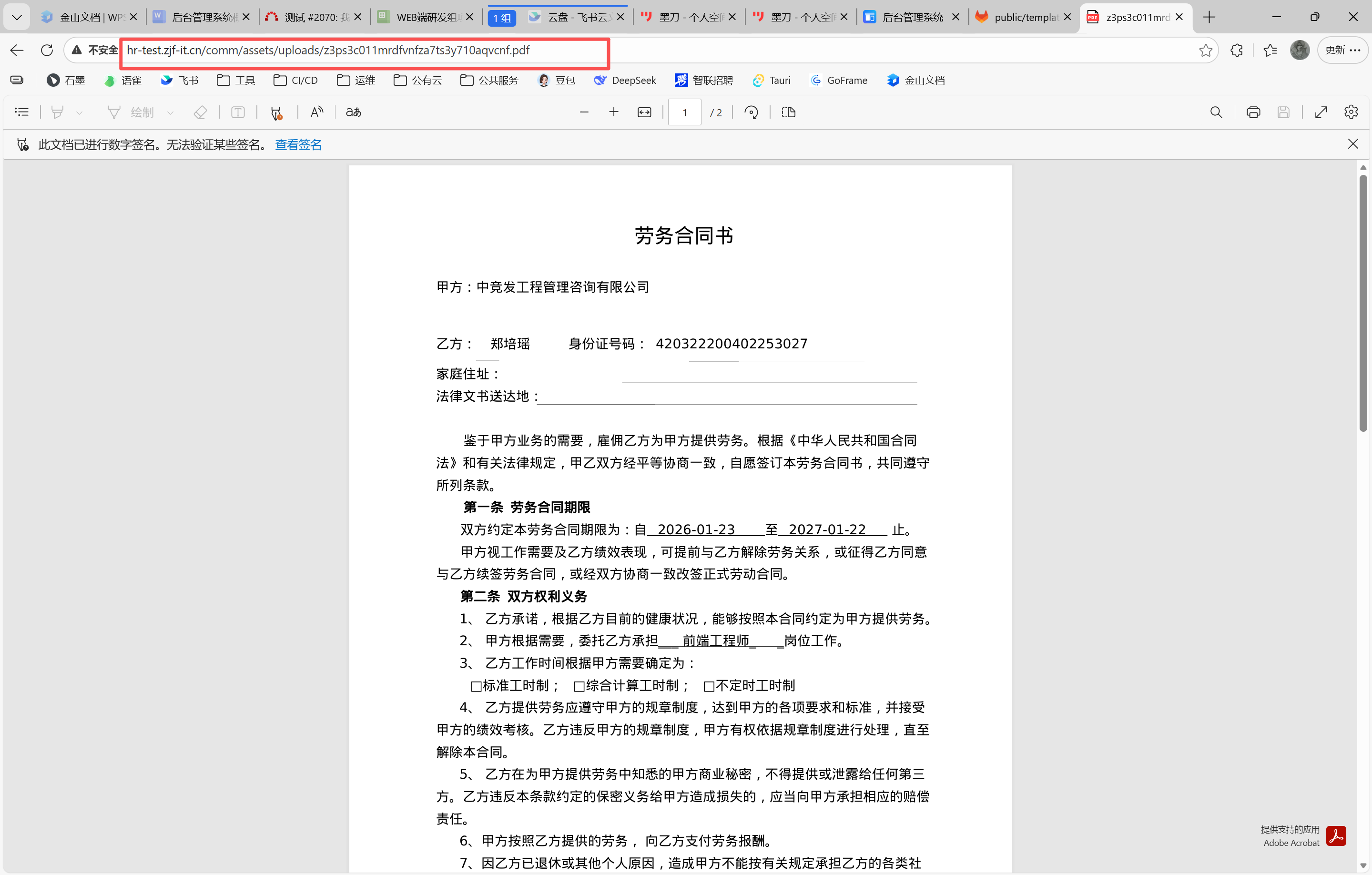Click the fit-to-width icon
The image size is (1372, 875).
tap(644, 112)
